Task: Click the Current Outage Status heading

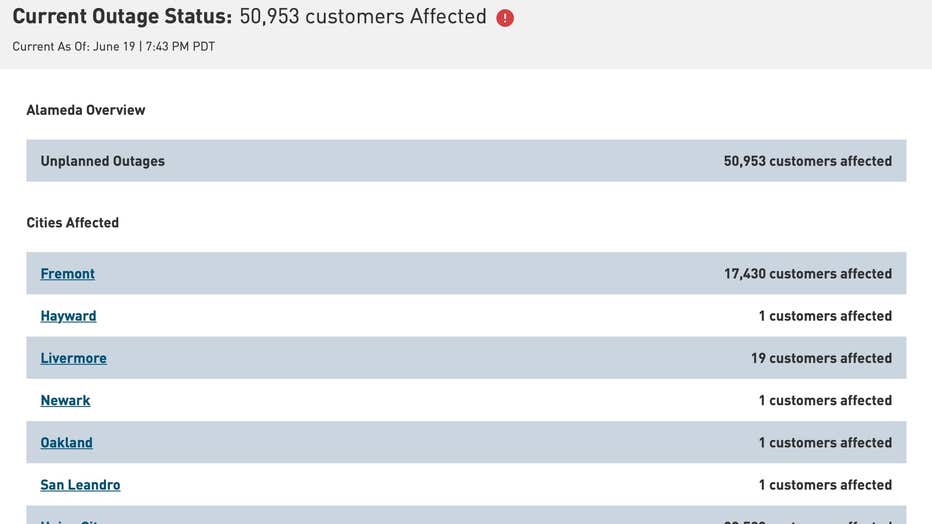Action: coord(122,17)
